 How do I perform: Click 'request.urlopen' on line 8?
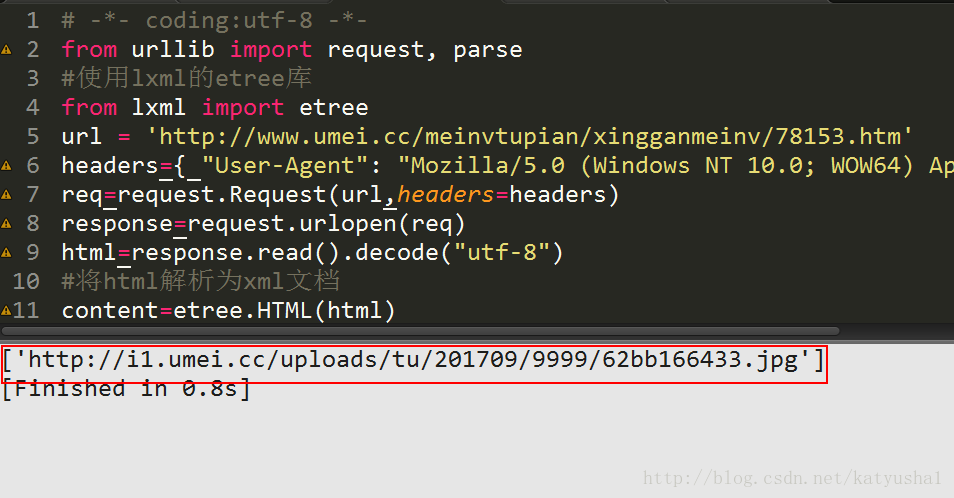(292, 224)
